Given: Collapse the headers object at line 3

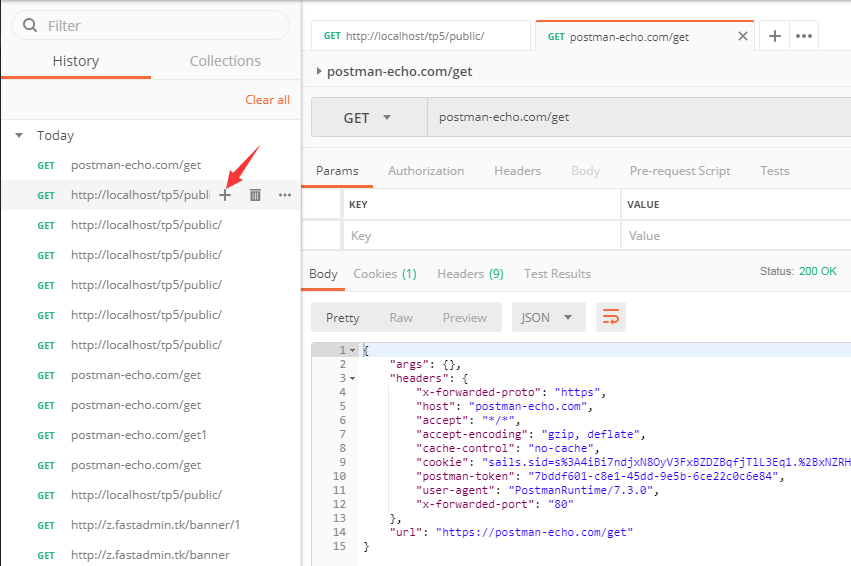Looking at the screenshot, I should 352,378.
